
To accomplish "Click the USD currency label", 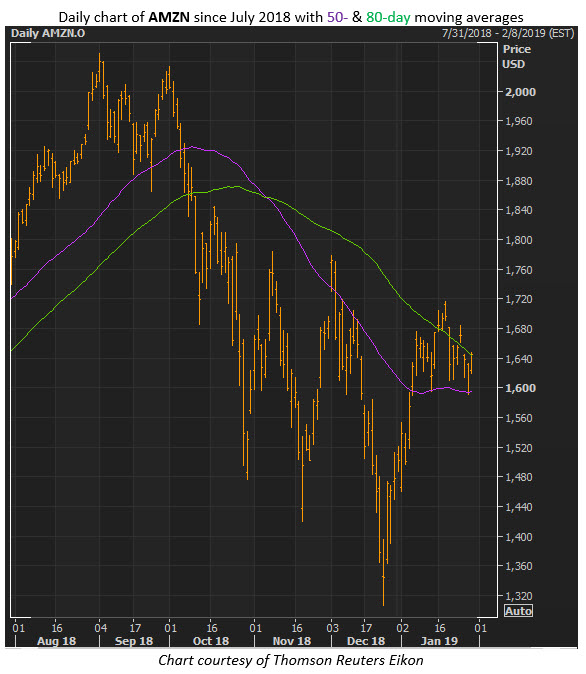I will (x=514, y=64).
